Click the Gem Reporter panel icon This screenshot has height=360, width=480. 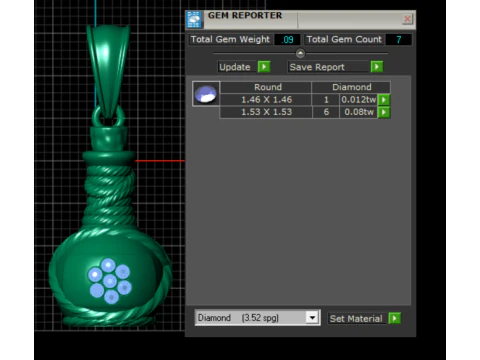tap(194, 19)
